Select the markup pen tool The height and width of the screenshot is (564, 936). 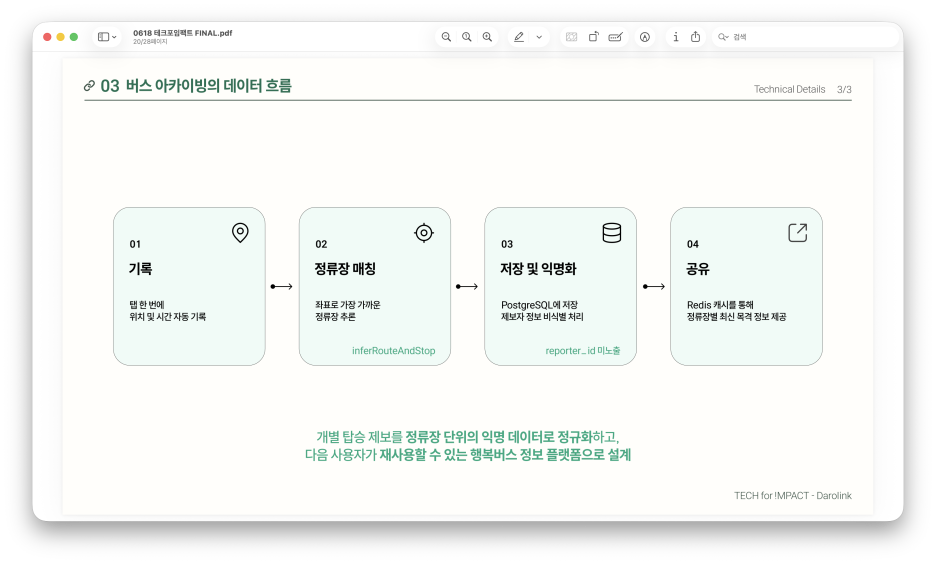click(x=519, y=37)
